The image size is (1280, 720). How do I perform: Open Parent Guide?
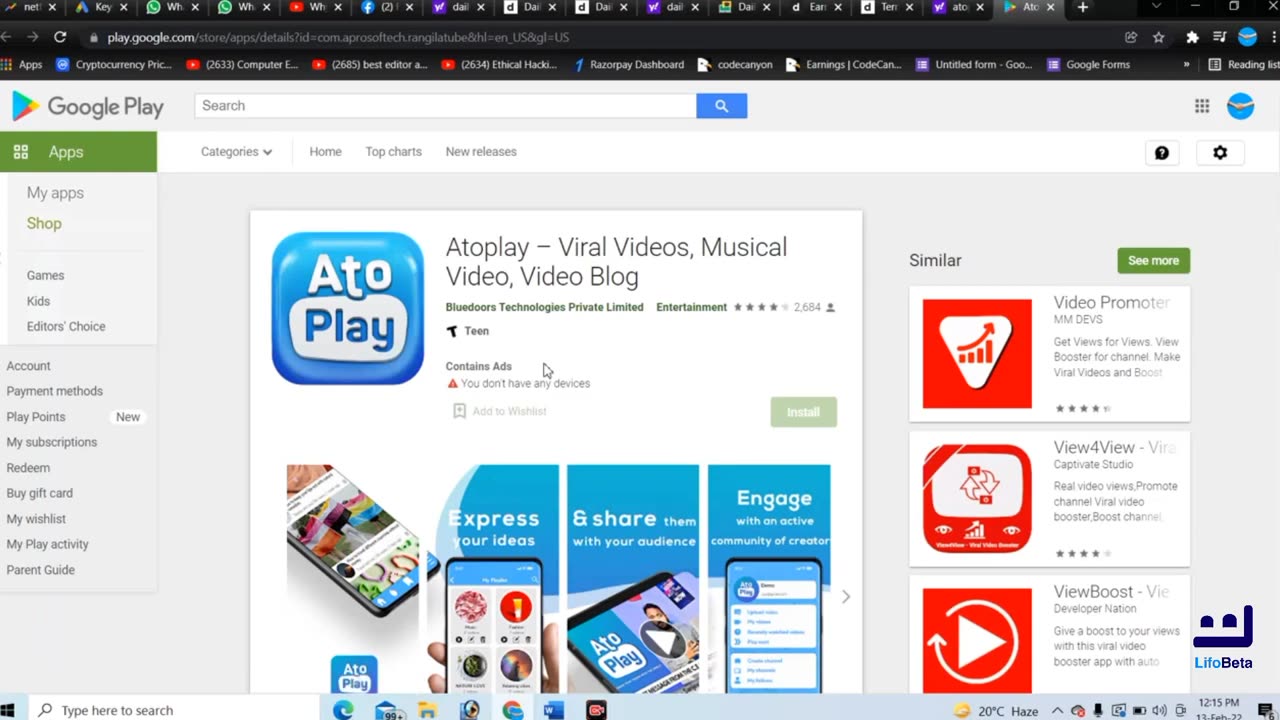pyautogui.click(x=41, y=570)
